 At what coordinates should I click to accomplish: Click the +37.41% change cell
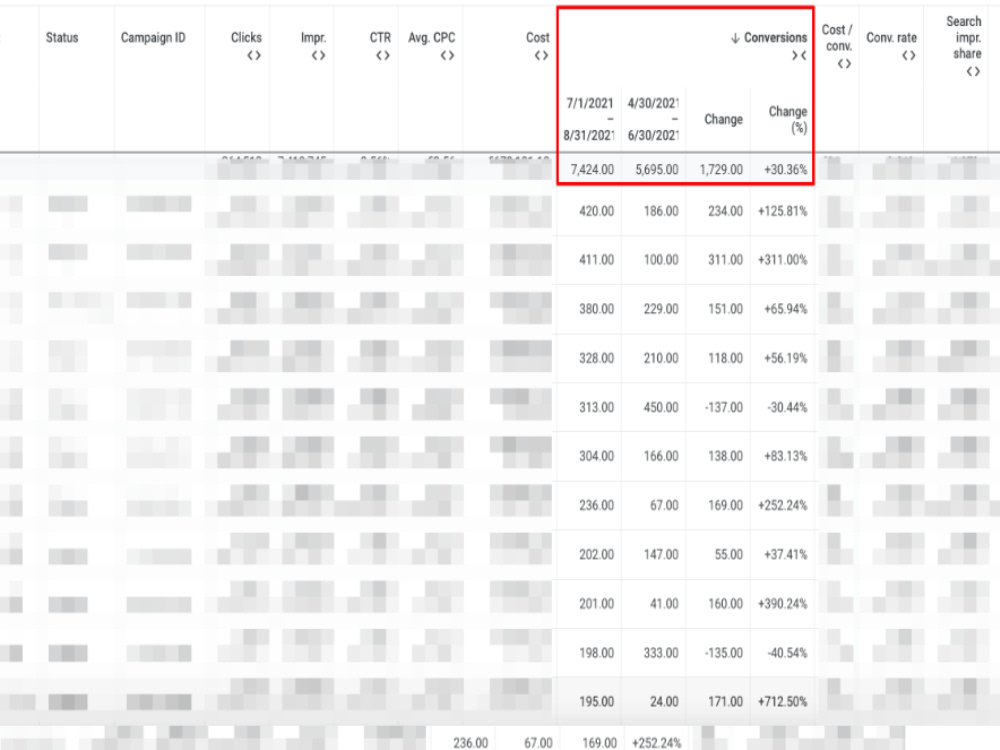click(786, 555)
